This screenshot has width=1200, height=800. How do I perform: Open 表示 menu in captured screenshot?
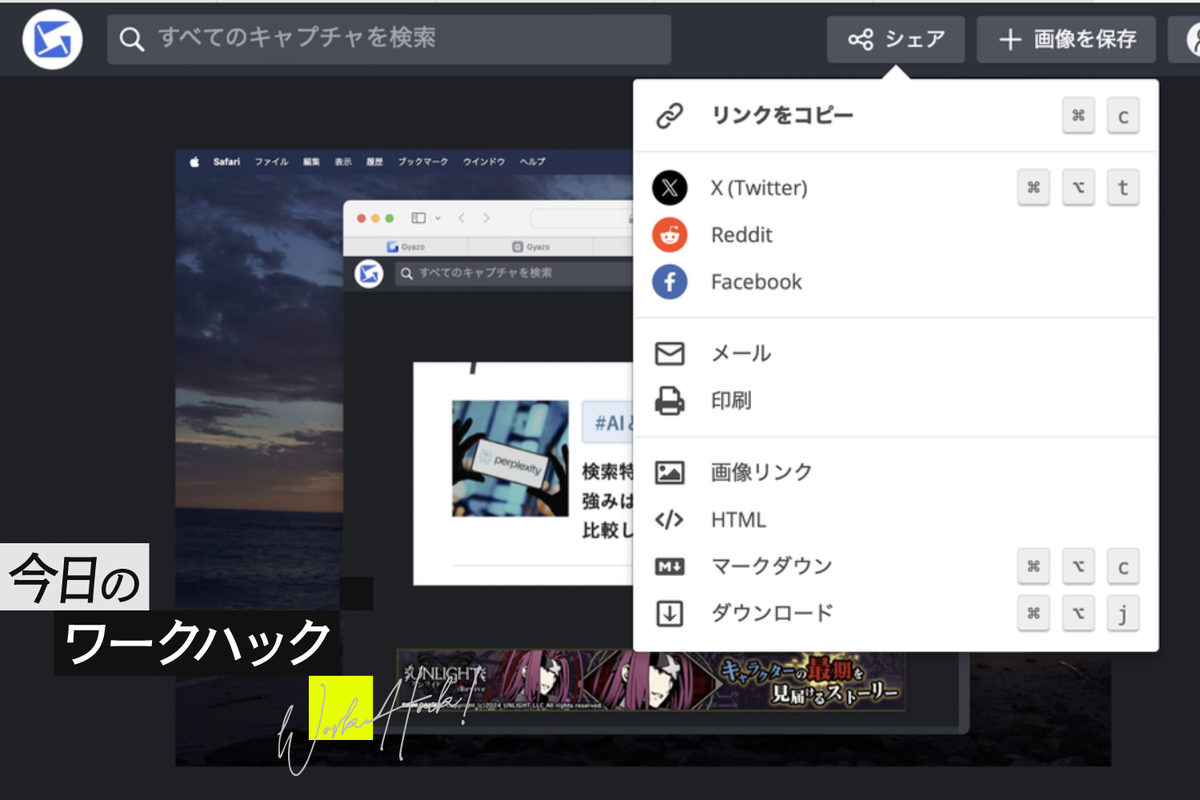click(x=343, y=162)
